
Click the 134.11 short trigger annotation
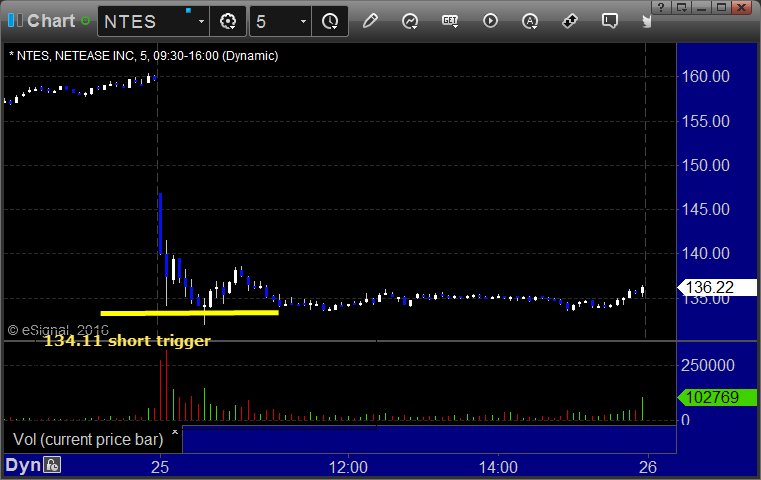[127, 341]
